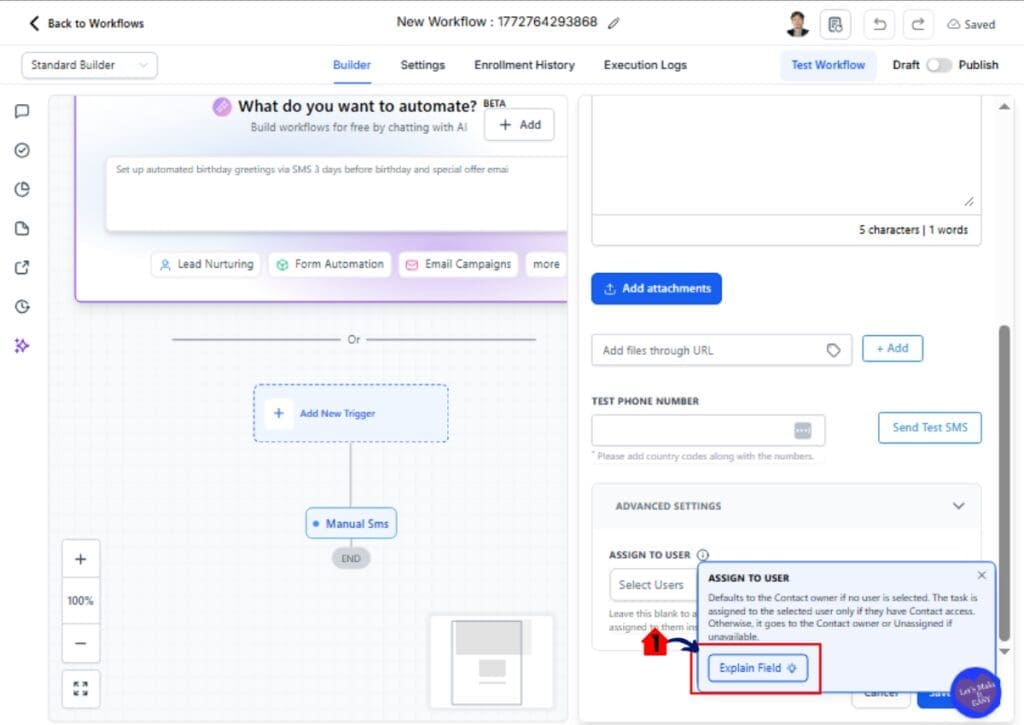Screen dimensions: 1024x725
Task: Open the Select Users dropdown
Action: 652,585
